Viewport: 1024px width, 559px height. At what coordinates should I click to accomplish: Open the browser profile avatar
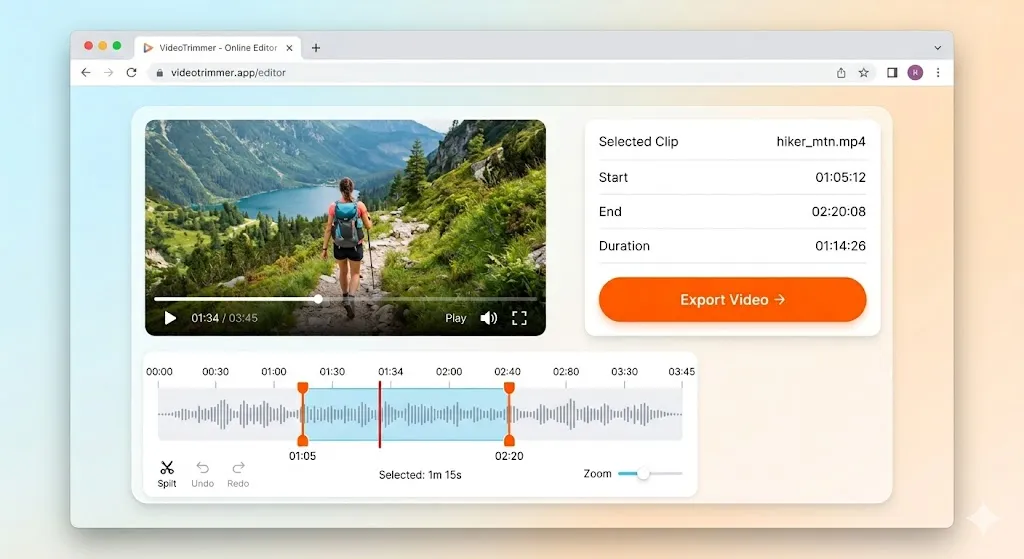[915, 72]
